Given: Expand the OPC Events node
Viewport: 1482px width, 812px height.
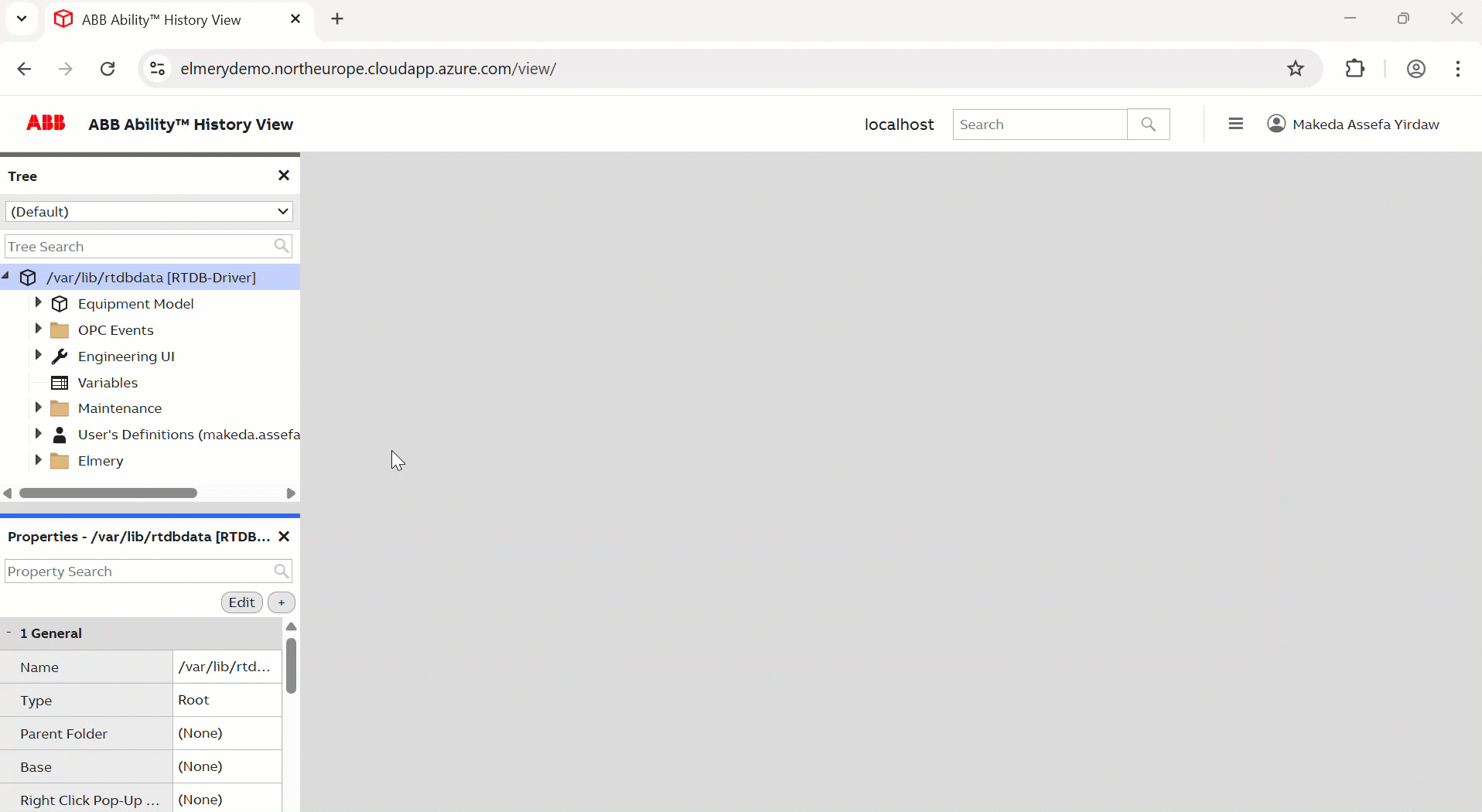Looking at the screenshot, I should (38, 329).
